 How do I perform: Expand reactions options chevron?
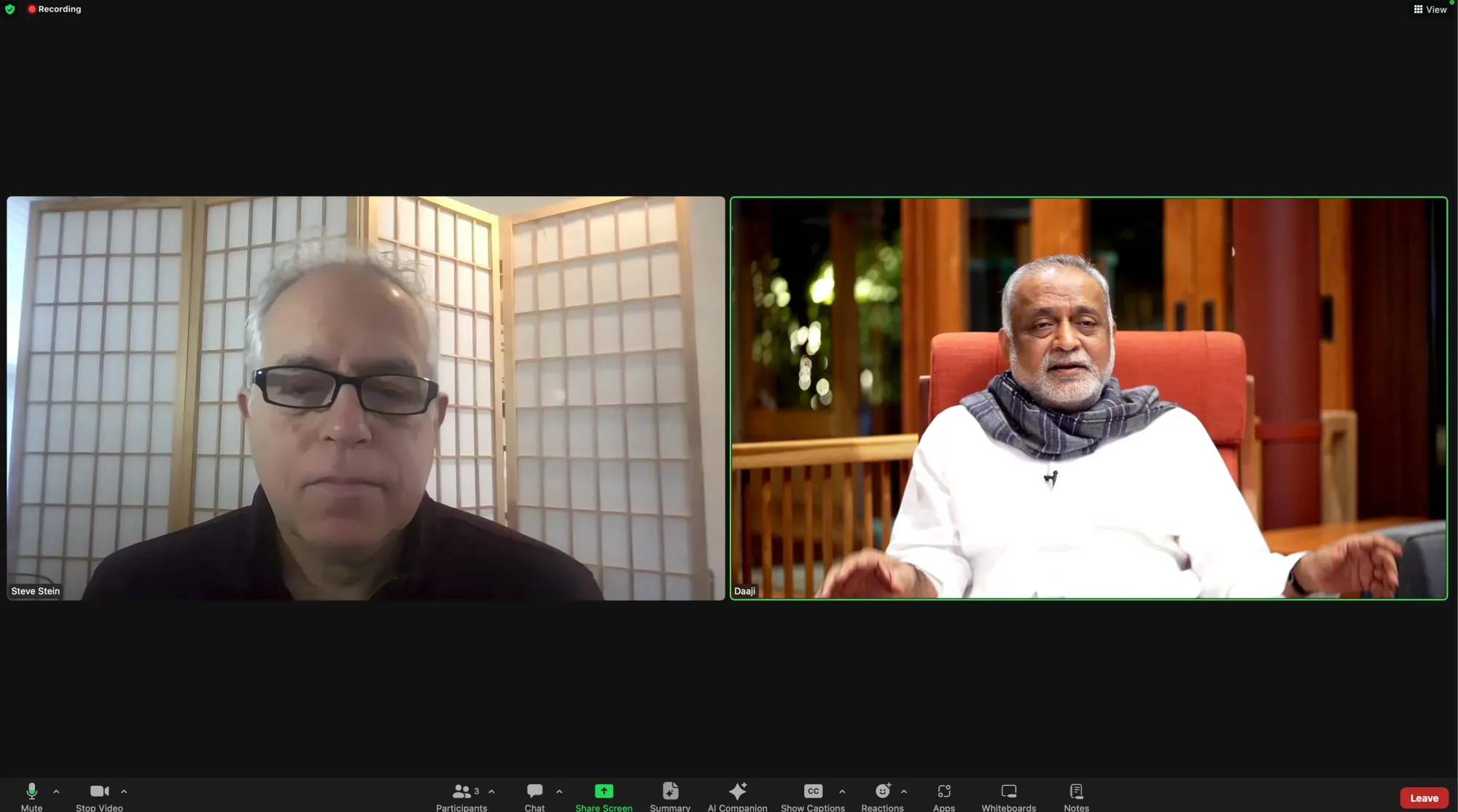point(904,792)
